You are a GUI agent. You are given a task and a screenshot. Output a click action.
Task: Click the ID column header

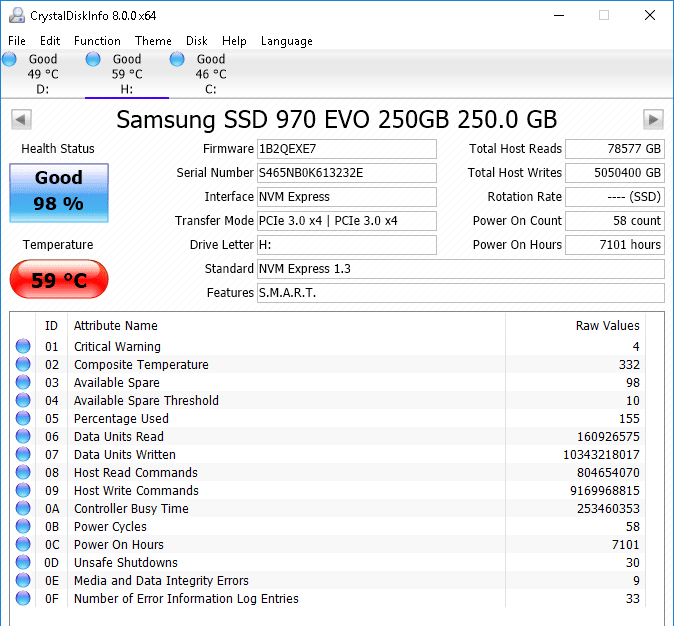pyautogui.click(x=51, y=325)
